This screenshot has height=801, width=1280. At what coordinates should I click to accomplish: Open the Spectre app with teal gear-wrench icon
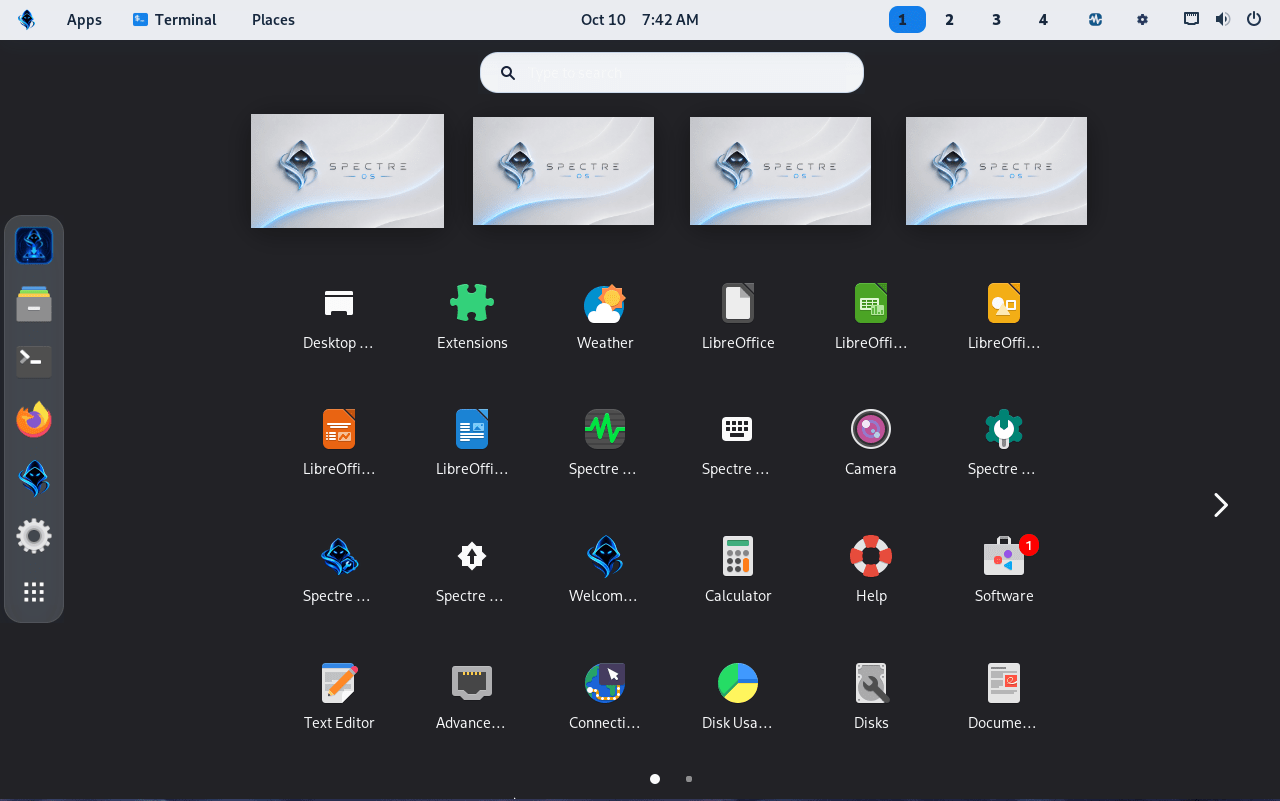[1004, 429]
